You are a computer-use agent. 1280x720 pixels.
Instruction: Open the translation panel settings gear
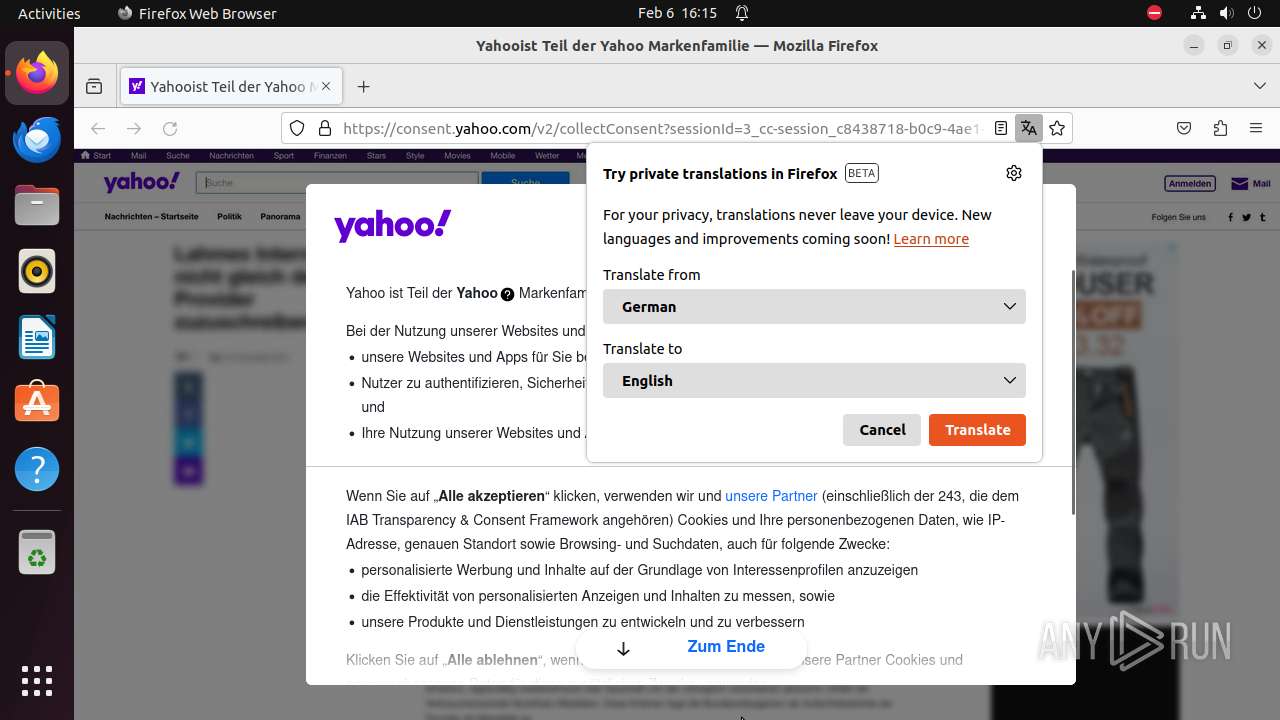[1014, 173]
